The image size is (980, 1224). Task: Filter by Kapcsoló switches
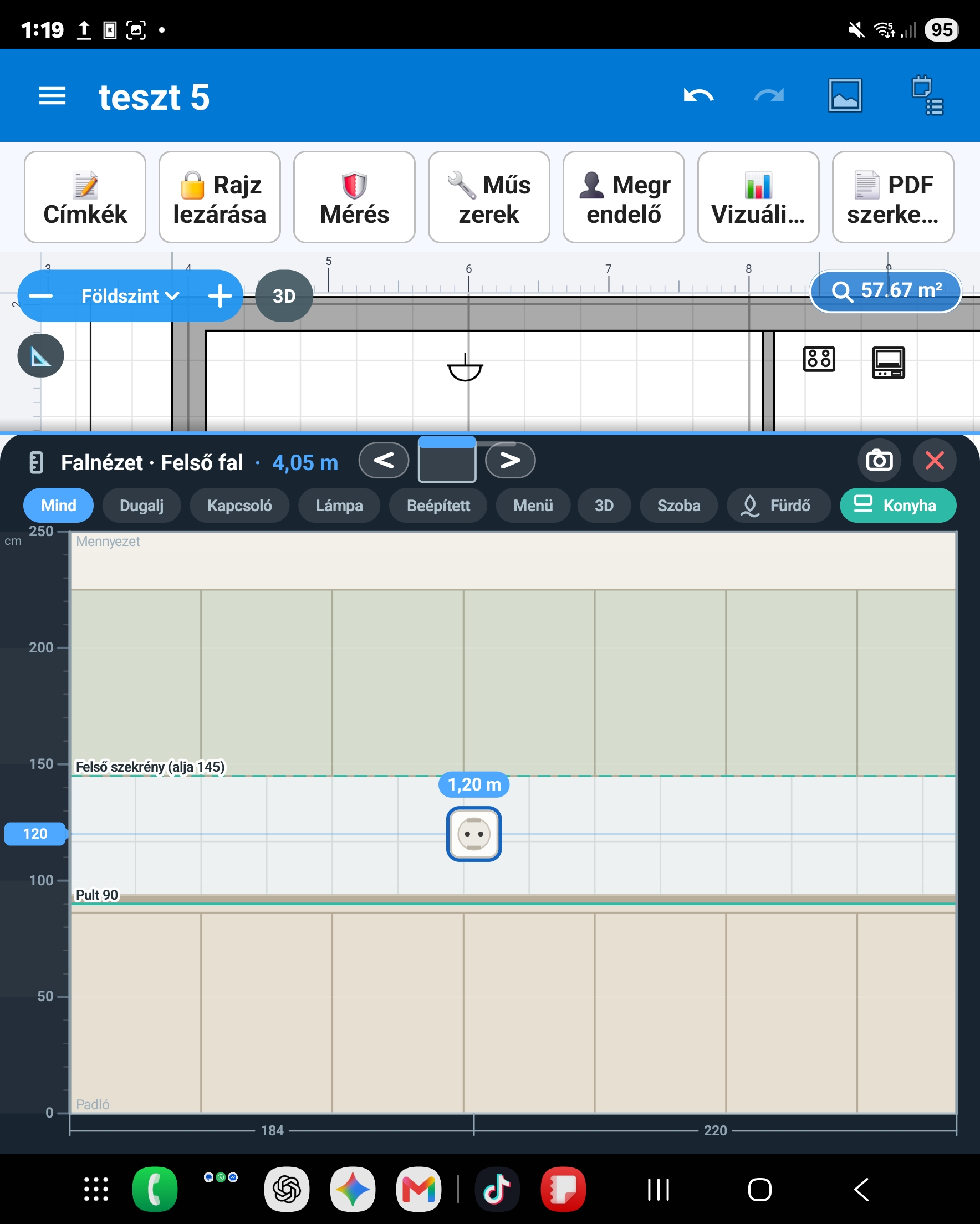239,505
